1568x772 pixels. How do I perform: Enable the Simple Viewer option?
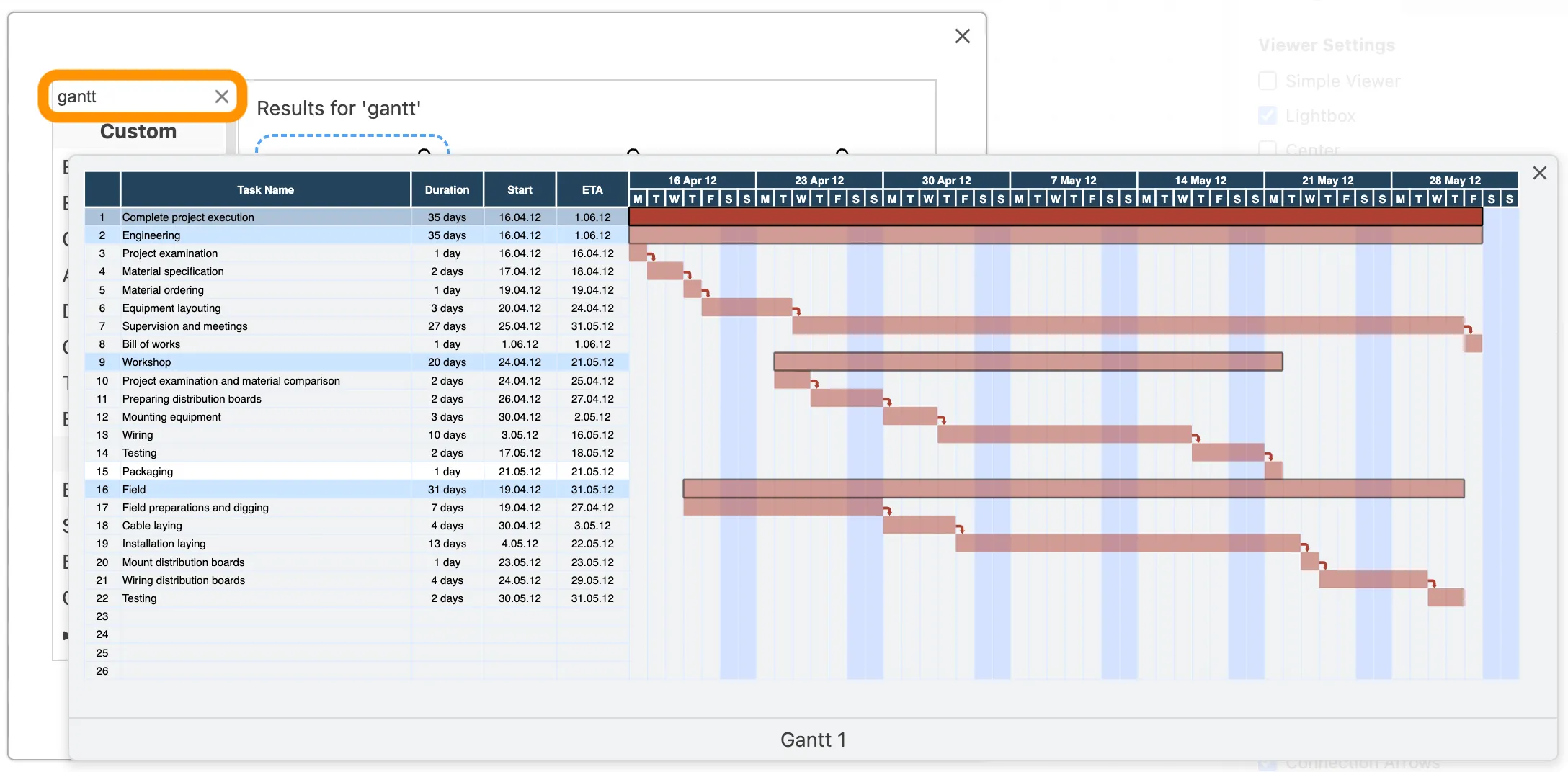tap(1267, 81)
